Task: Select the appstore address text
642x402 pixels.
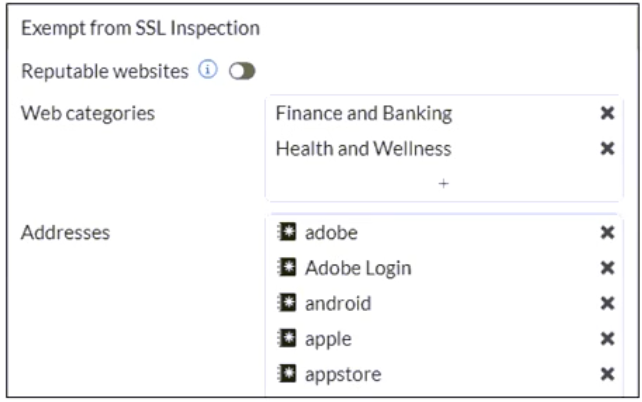Action: point(343,374)
